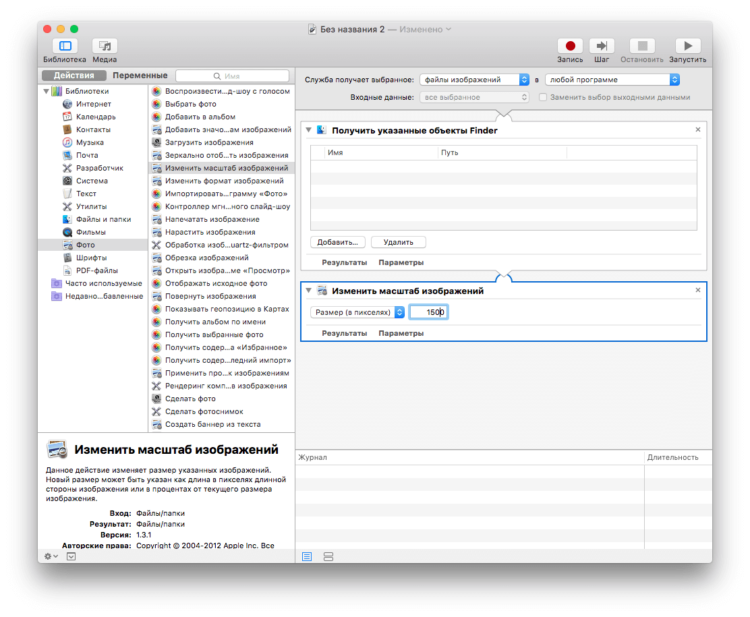This screenshot has width=750, height=617.
Task: Show variables view icon at bottom
Action: tap(328, 556)
